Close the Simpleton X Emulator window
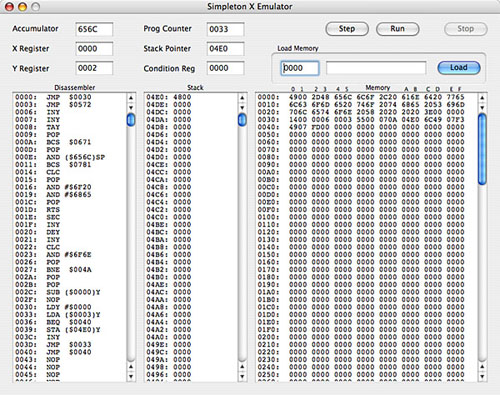The width and height of the screenshot is (500, 395). point(9,6)
